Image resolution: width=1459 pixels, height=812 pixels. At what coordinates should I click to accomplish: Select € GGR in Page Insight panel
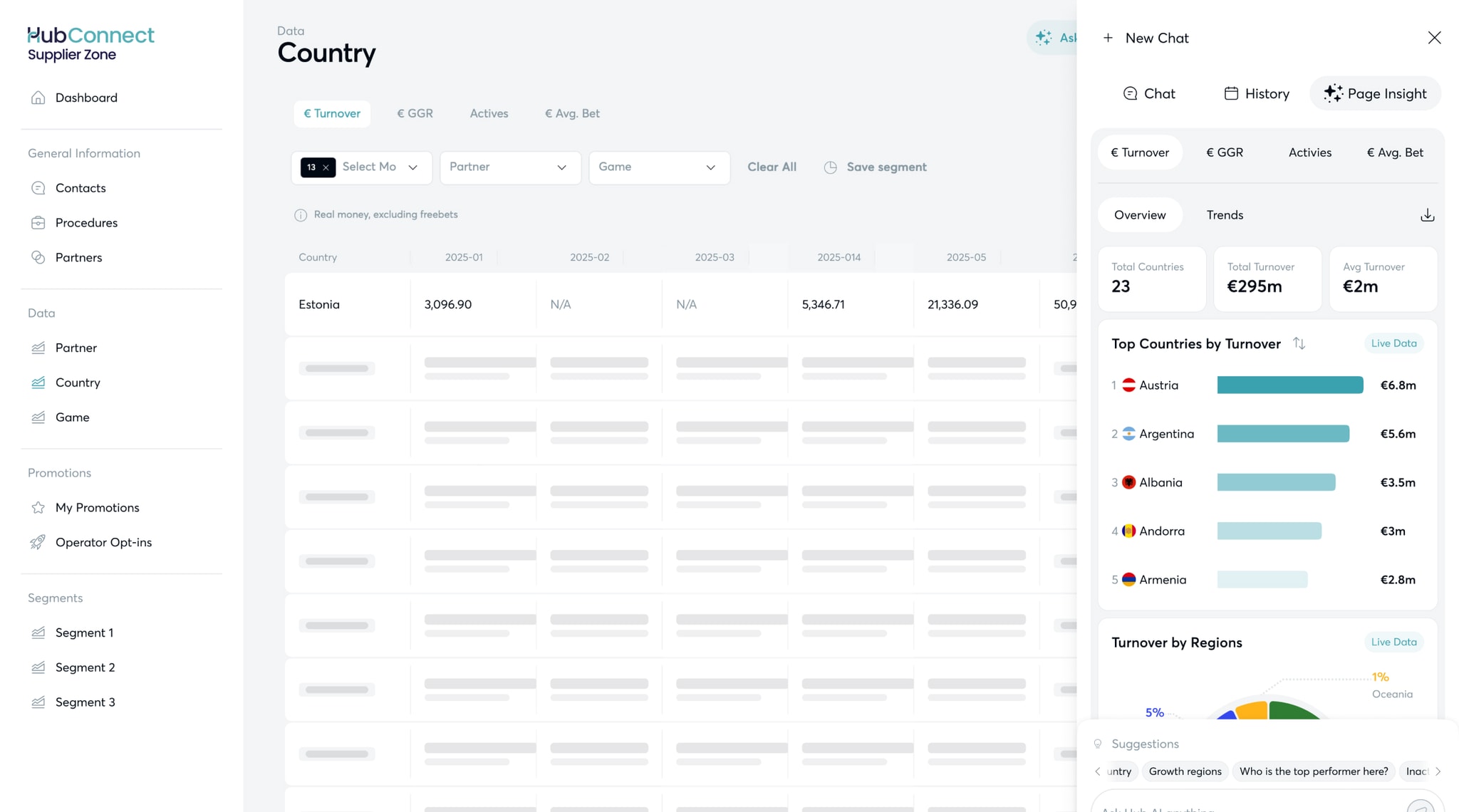point(1225,152)
